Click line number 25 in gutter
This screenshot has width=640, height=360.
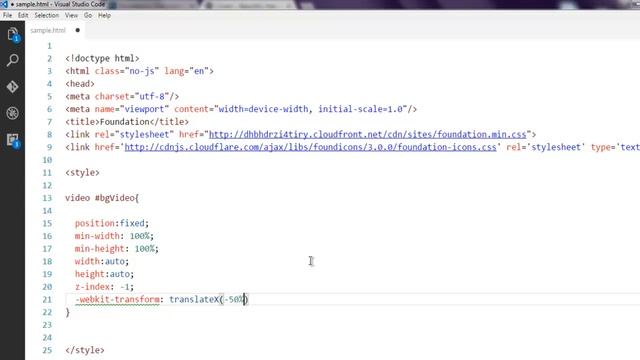pos(47,350)
